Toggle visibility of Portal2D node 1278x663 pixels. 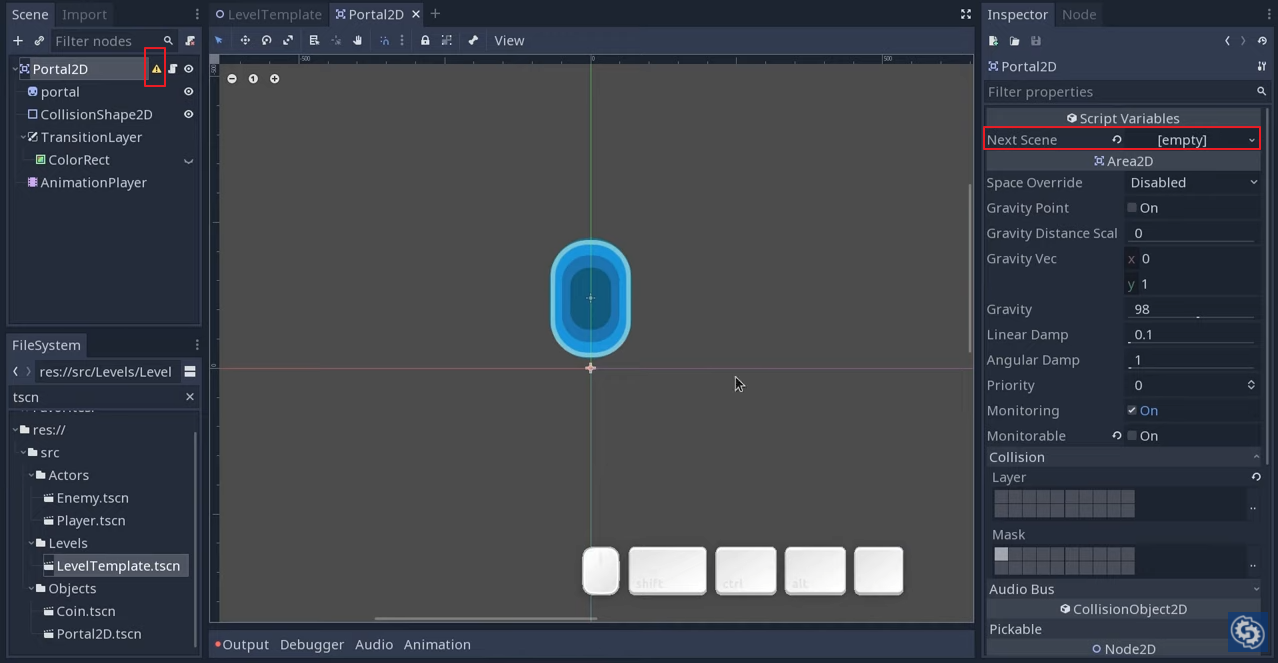pyautogui.click(x=188, y=69)
